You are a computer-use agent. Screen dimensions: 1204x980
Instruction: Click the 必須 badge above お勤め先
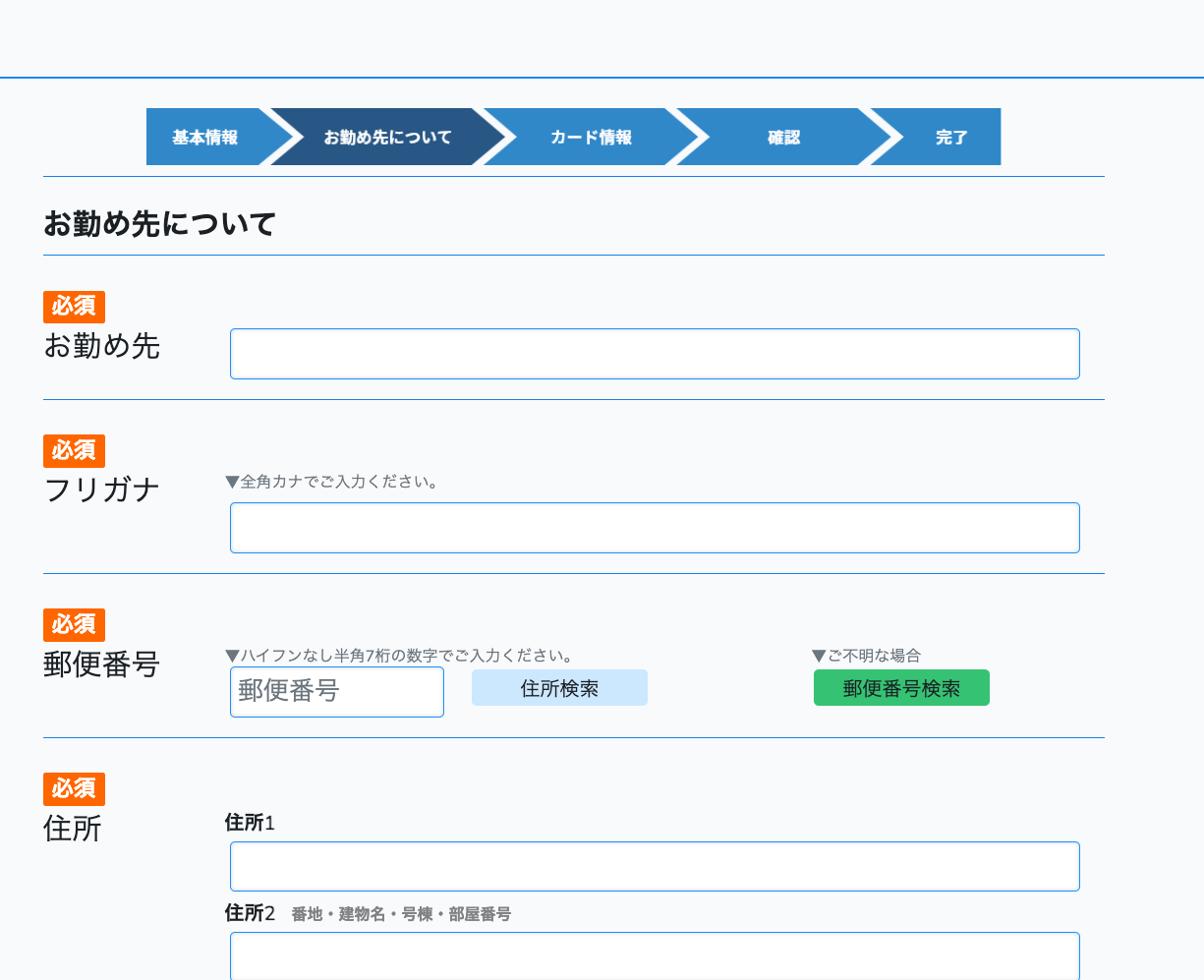pyautogui.click(x=74, y=307)
